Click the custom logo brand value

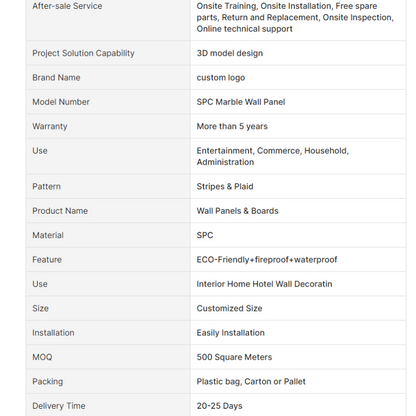pyautogui.click(x=221, y=78)
